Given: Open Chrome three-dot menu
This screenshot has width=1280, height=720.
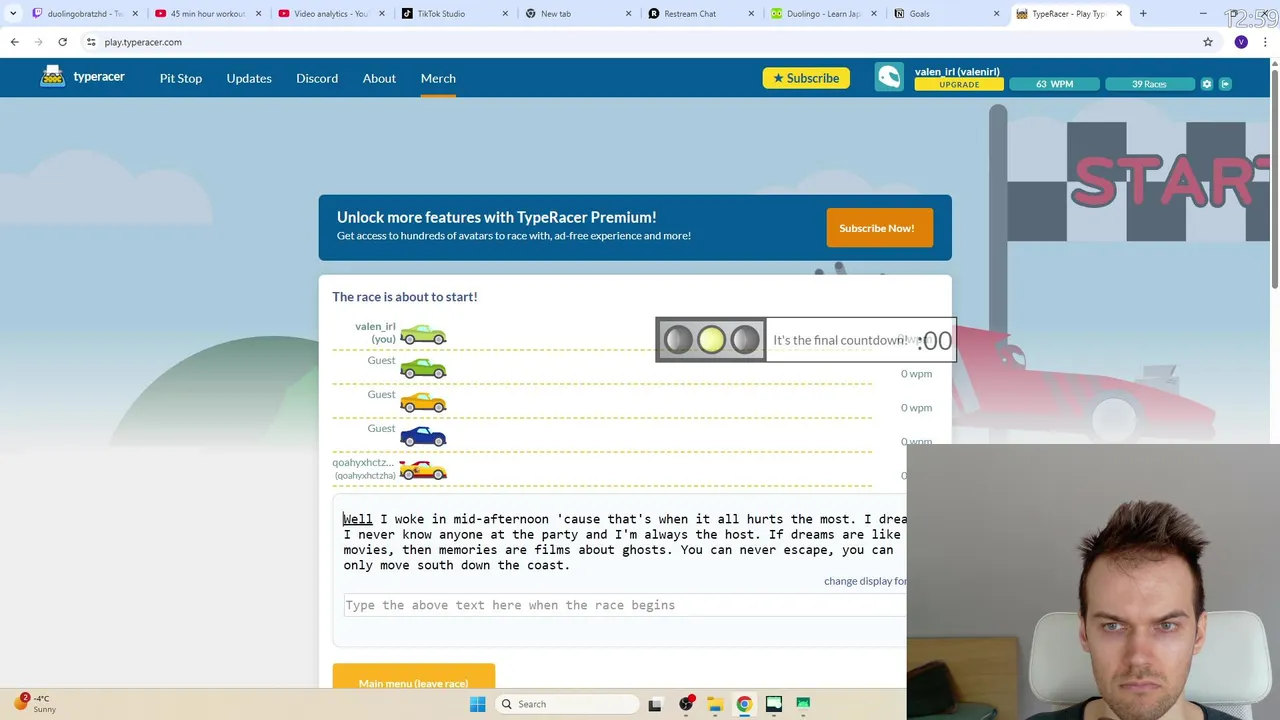Looking at the screenshot, I should (x=1265, y=42).
